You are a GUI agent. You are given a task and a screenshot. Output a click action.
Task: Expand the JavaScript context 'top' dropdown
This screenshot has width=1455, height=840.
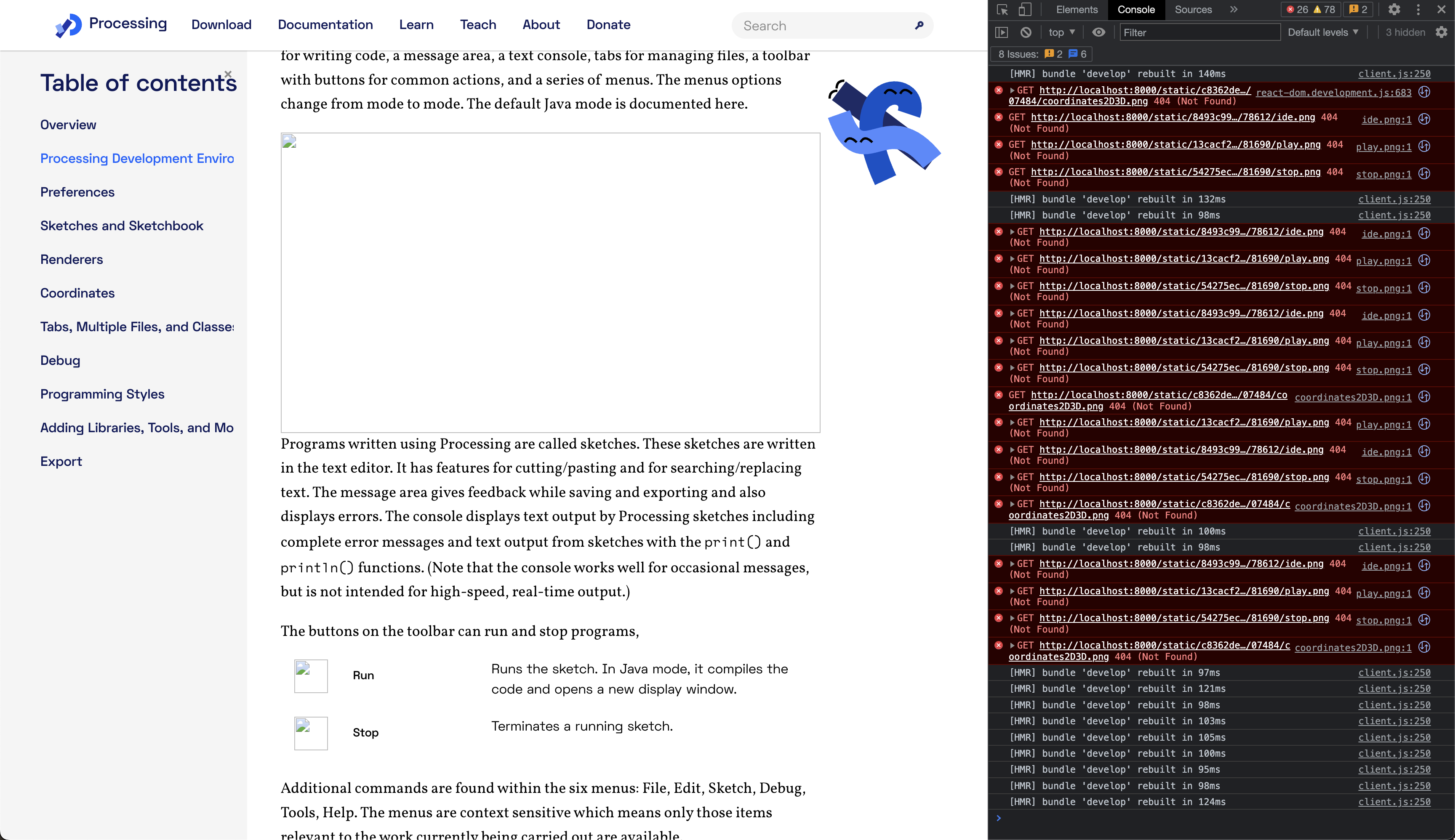[x=1061, y=32]
